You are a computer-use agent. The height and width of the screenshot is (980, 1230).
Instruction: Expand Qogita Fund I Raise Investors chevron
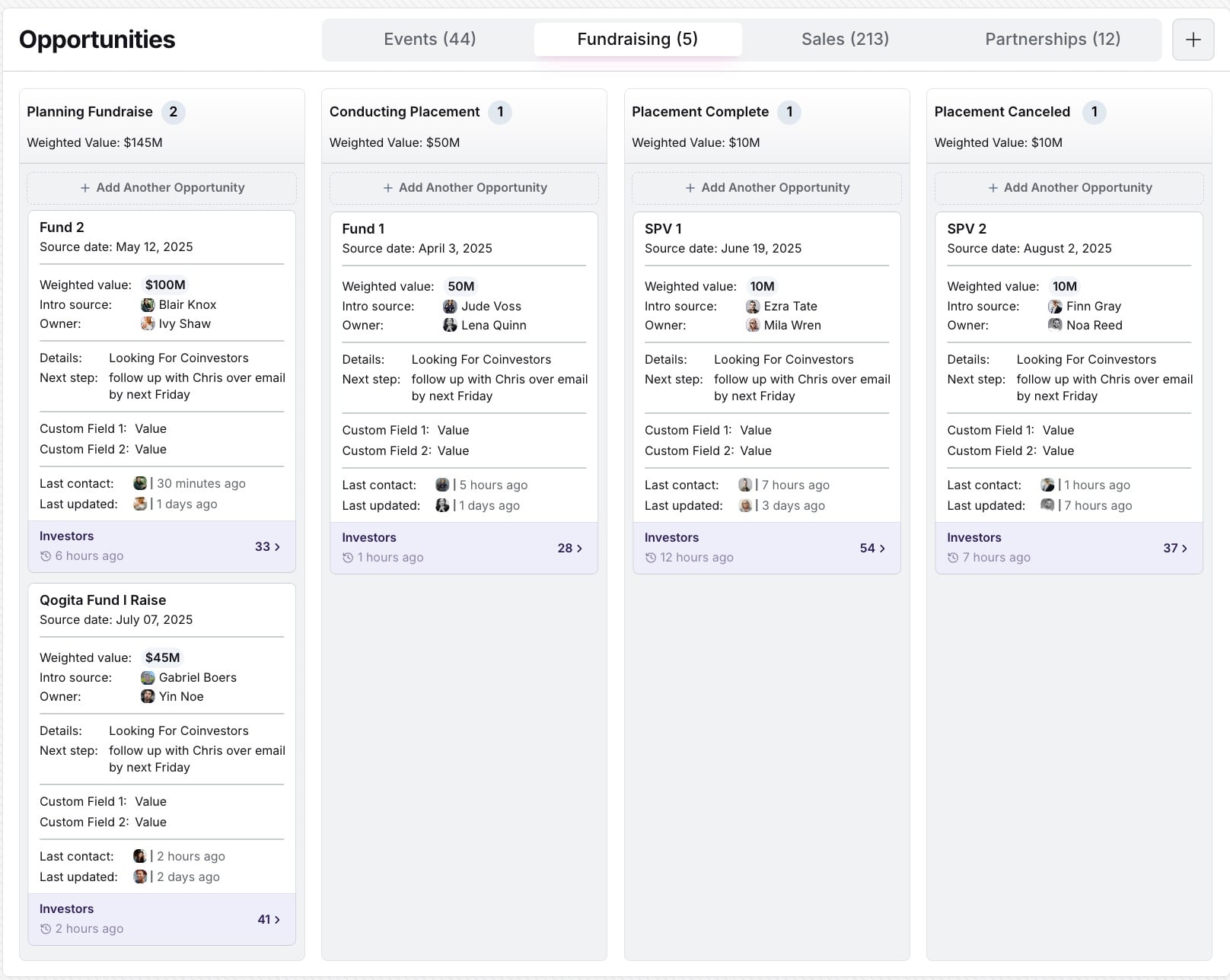(277, 920)
